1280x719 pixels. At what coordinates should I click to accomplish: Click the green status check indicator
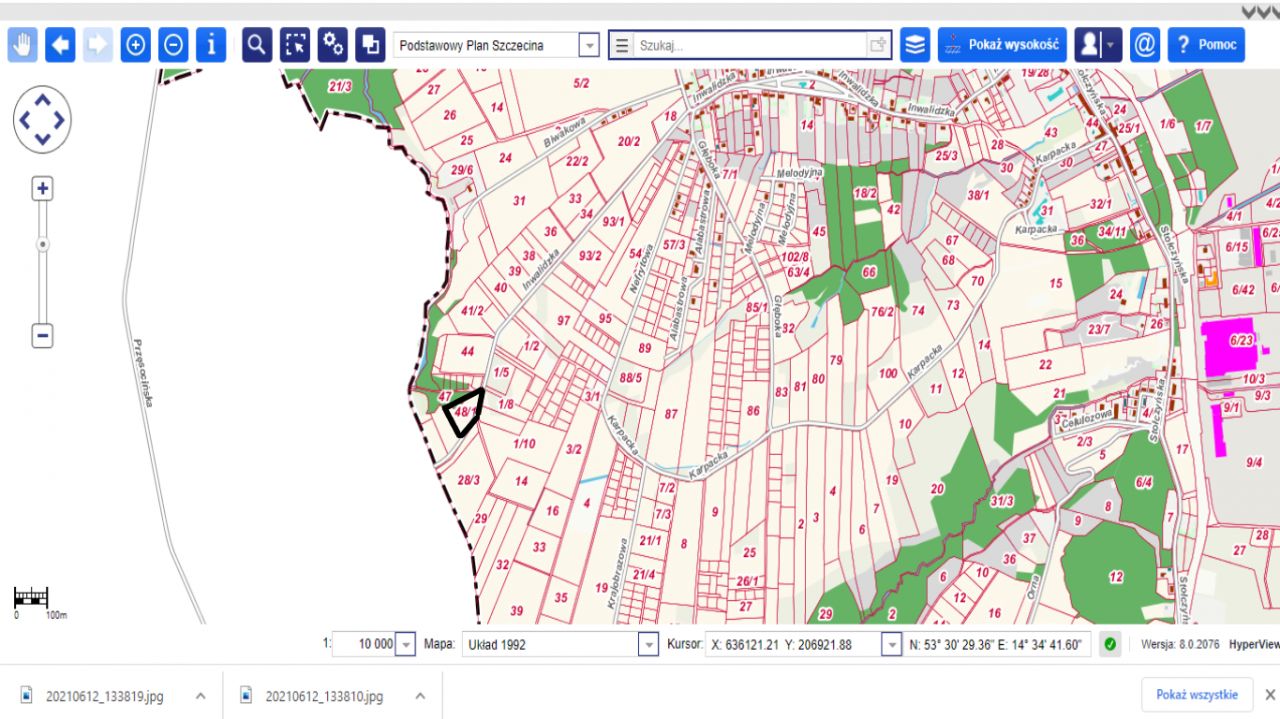coord(1110,645)
